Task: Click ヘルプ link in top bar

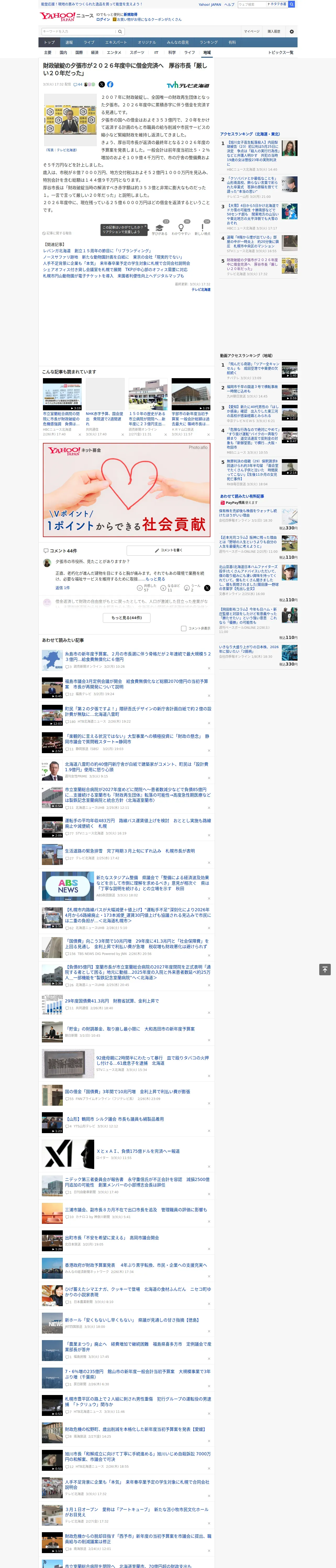Action: [229, 4]
